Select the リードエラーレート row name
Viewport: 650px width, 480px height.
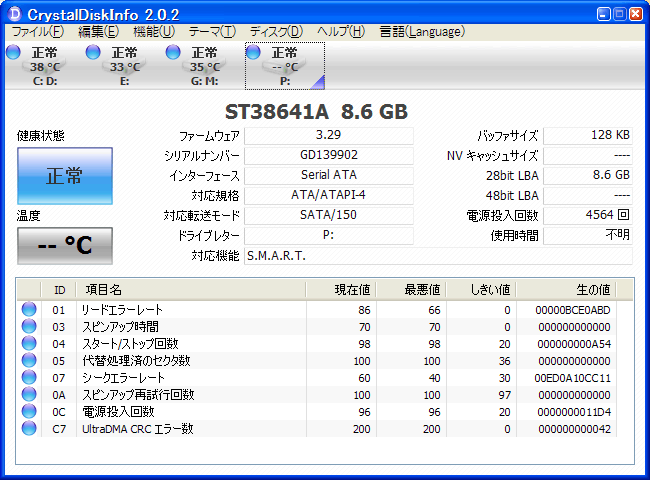pyautogui.click(x=122, y=310)
